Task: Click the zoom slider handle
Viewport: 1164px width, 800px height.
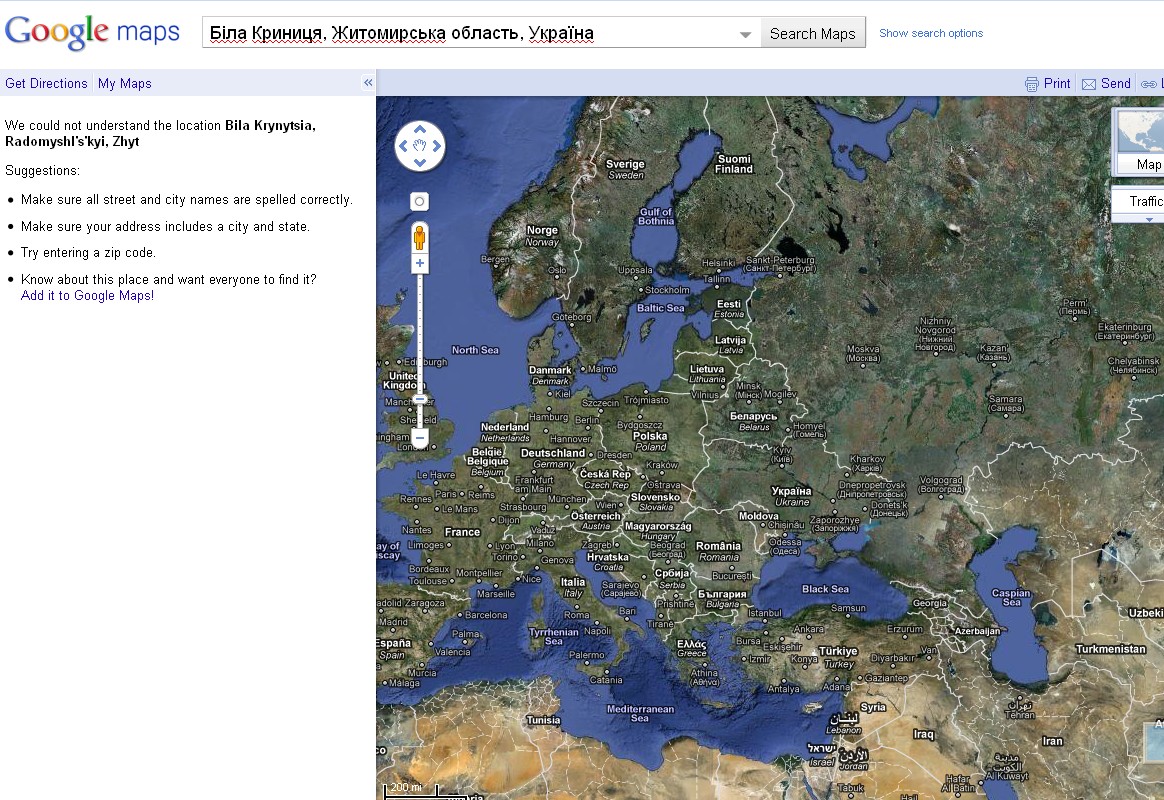Action: coord(419,399)
